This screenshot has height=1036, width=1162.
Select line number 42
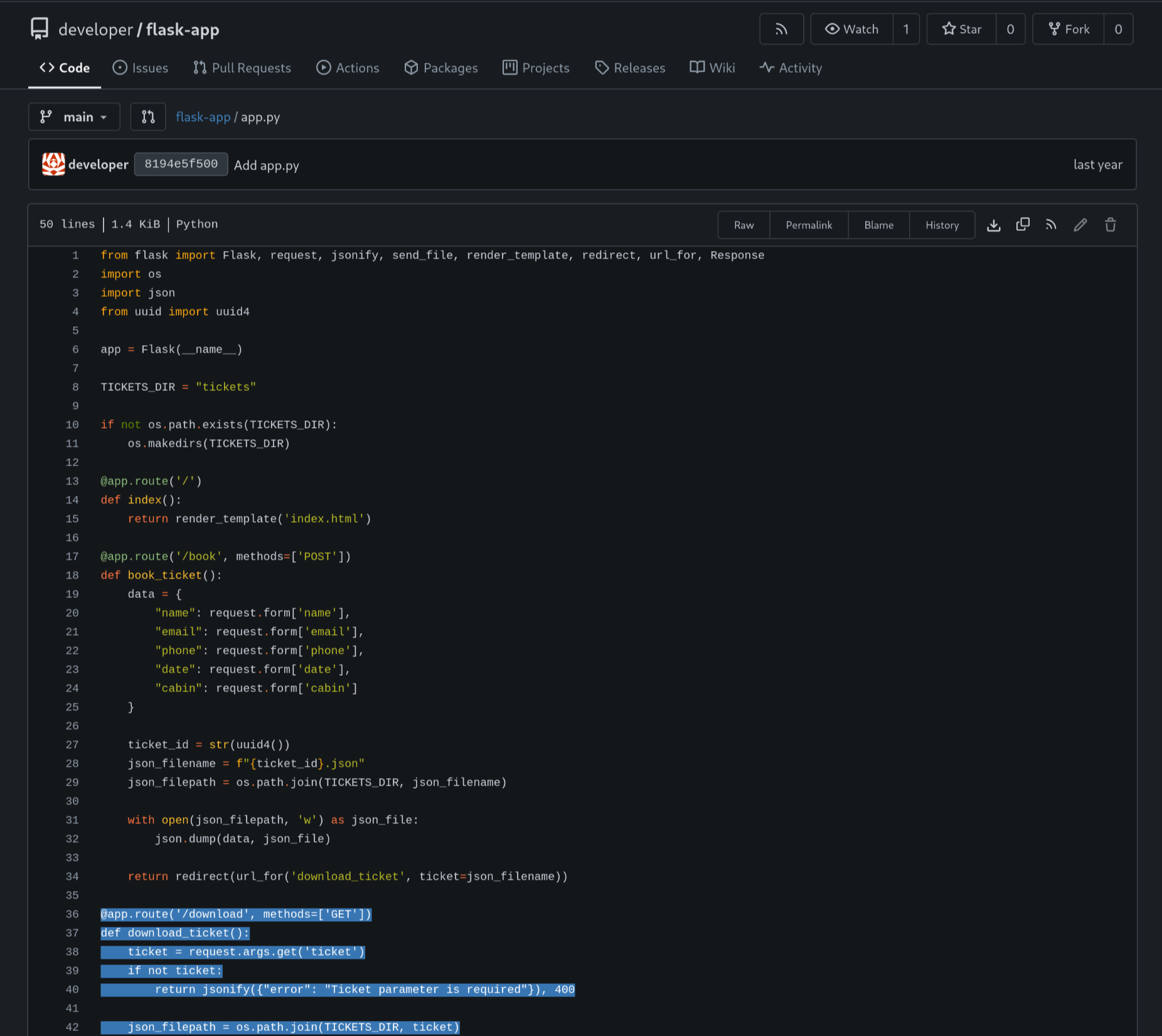point(72,1027)
